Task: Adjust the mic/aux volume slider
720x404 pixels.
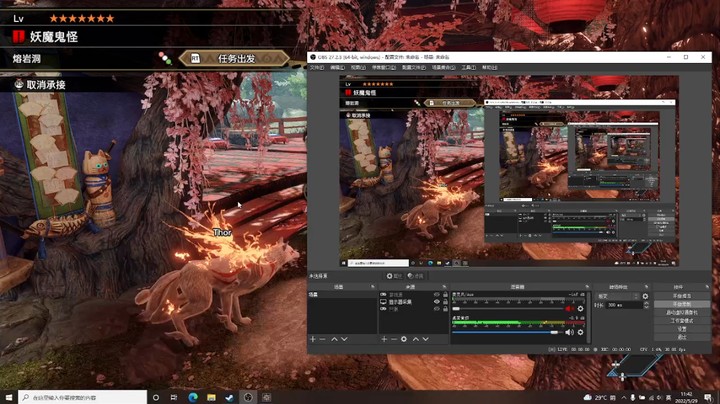Action: [508, 309]
